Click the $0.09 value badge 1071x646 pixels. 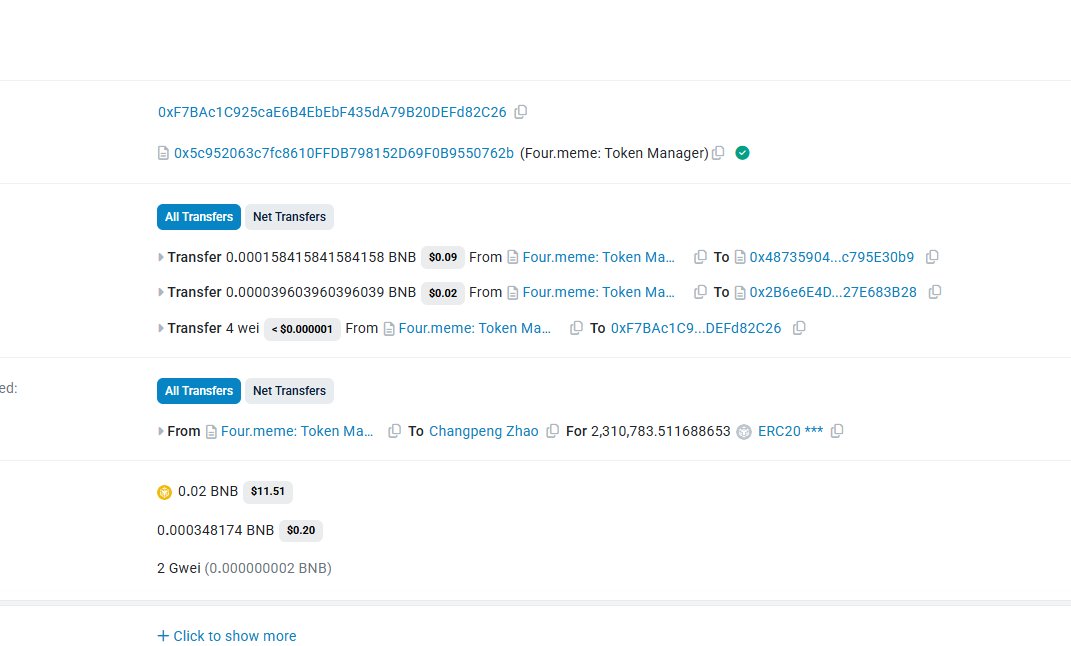tap(443, 257)
